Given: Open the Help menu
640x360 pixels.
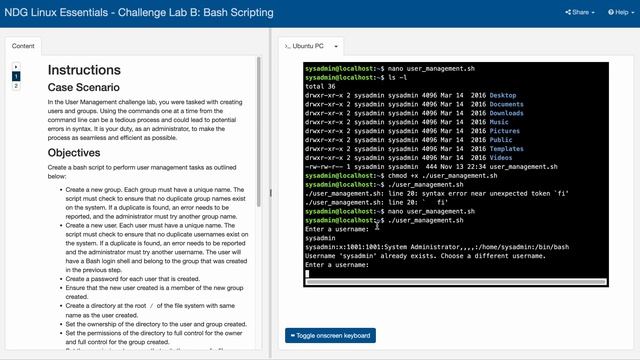Looking at the screenshot, I should pos(621,12).
